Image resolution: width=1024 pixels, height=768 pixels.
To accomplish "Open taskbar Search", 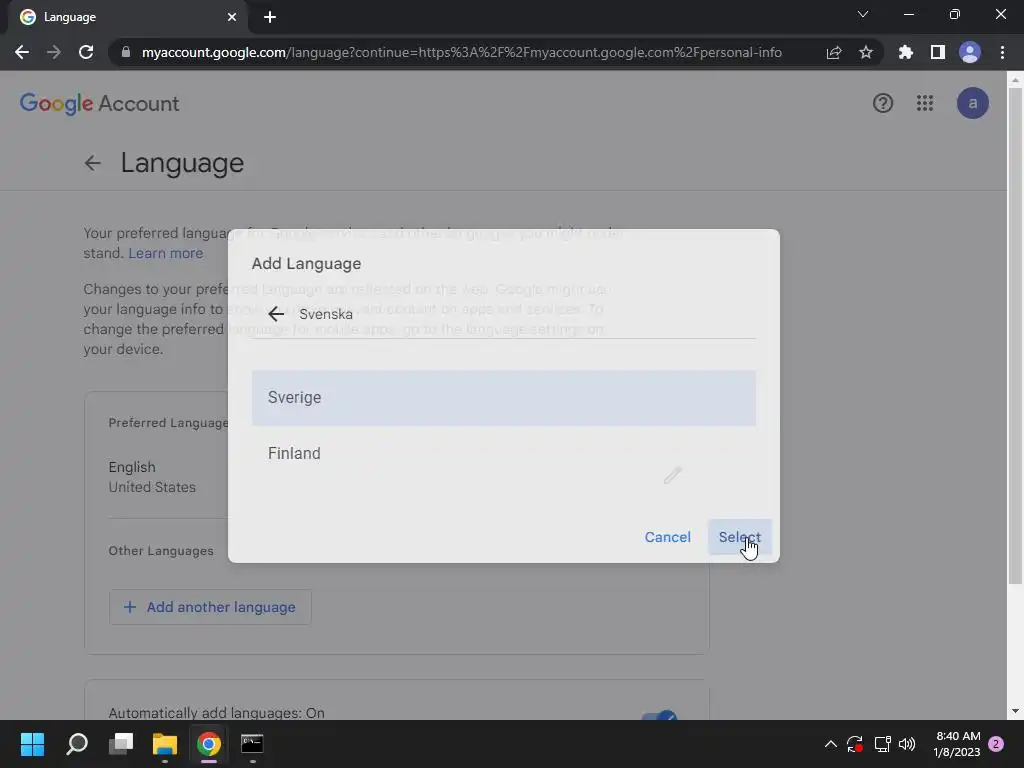I will [77, 744].
